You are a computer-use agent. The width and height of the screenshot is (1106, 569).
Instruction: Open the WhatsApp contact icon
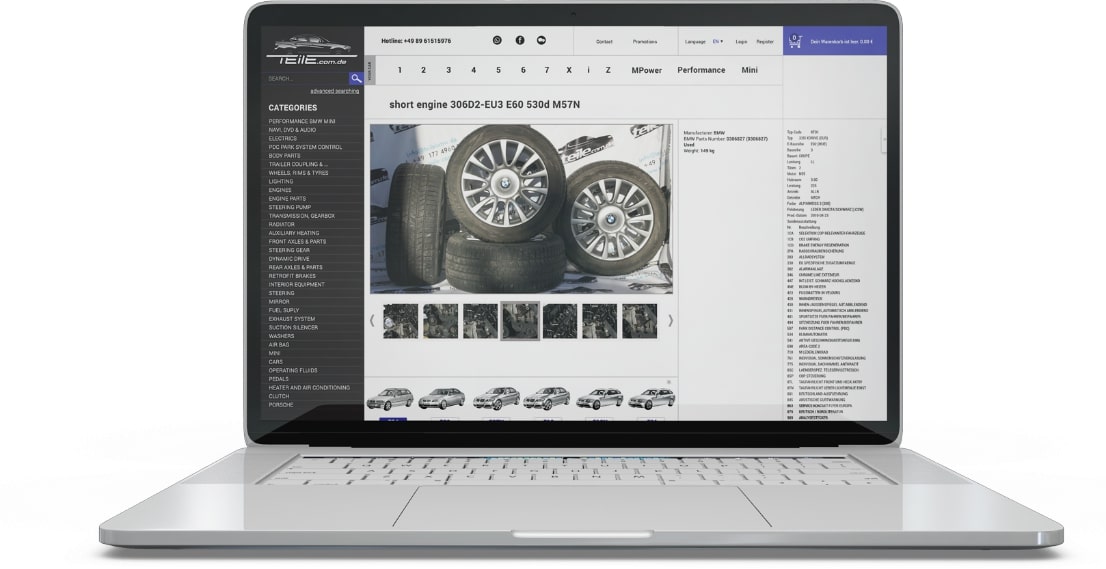(x=497, y=41)
